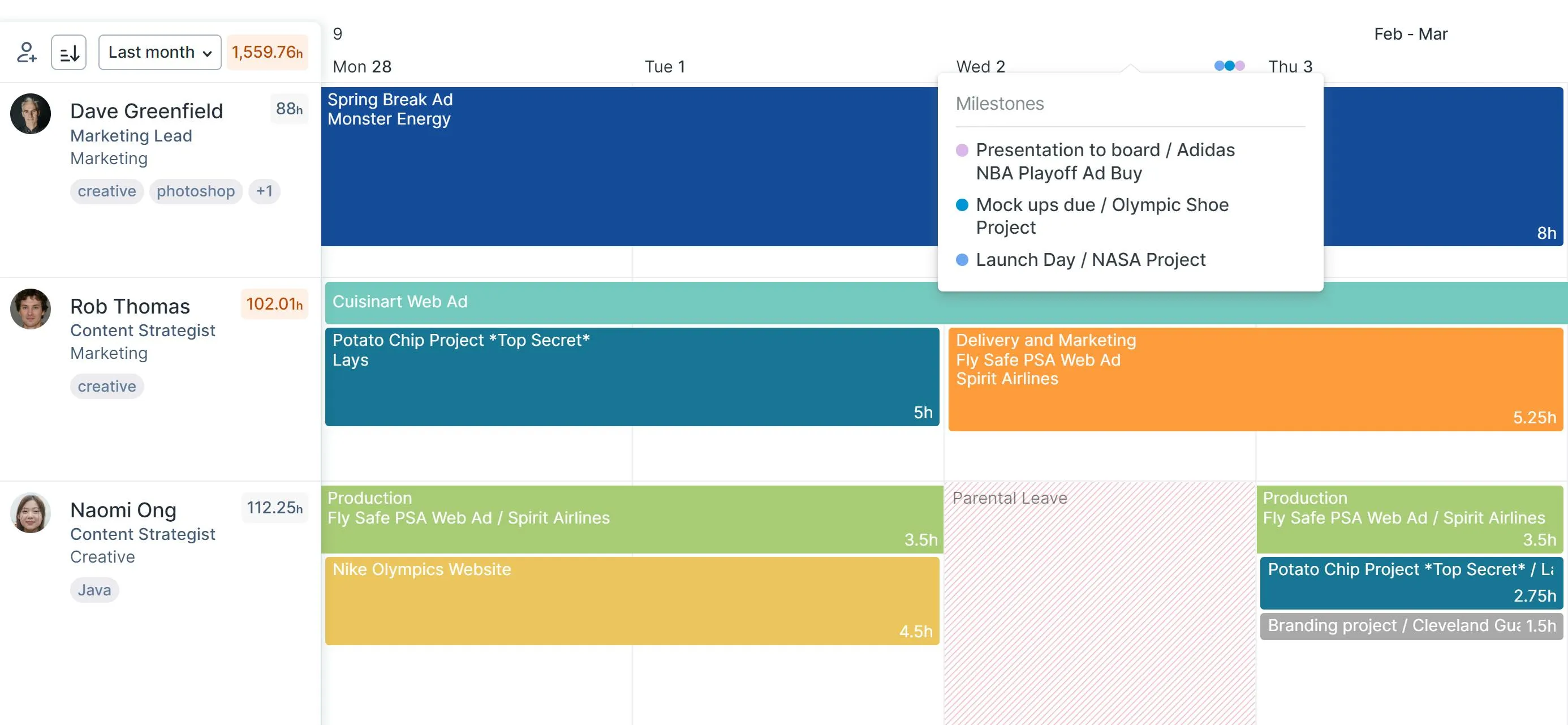This screenshot has width=1568, height=725.
Task: Open Dave Greenfield's name link
Action: click(147, 111)
